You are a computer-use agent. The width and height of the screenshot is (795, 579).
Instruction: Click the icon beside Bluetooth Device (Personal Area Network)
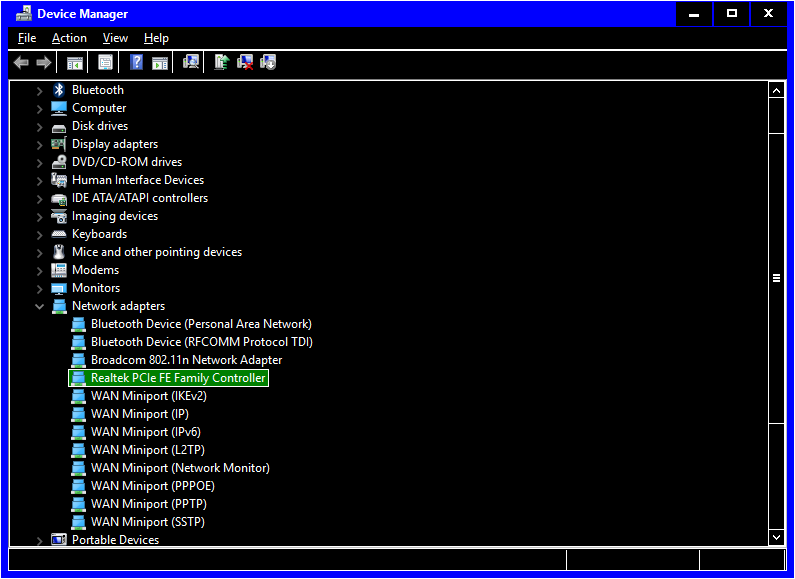[79, 324]
